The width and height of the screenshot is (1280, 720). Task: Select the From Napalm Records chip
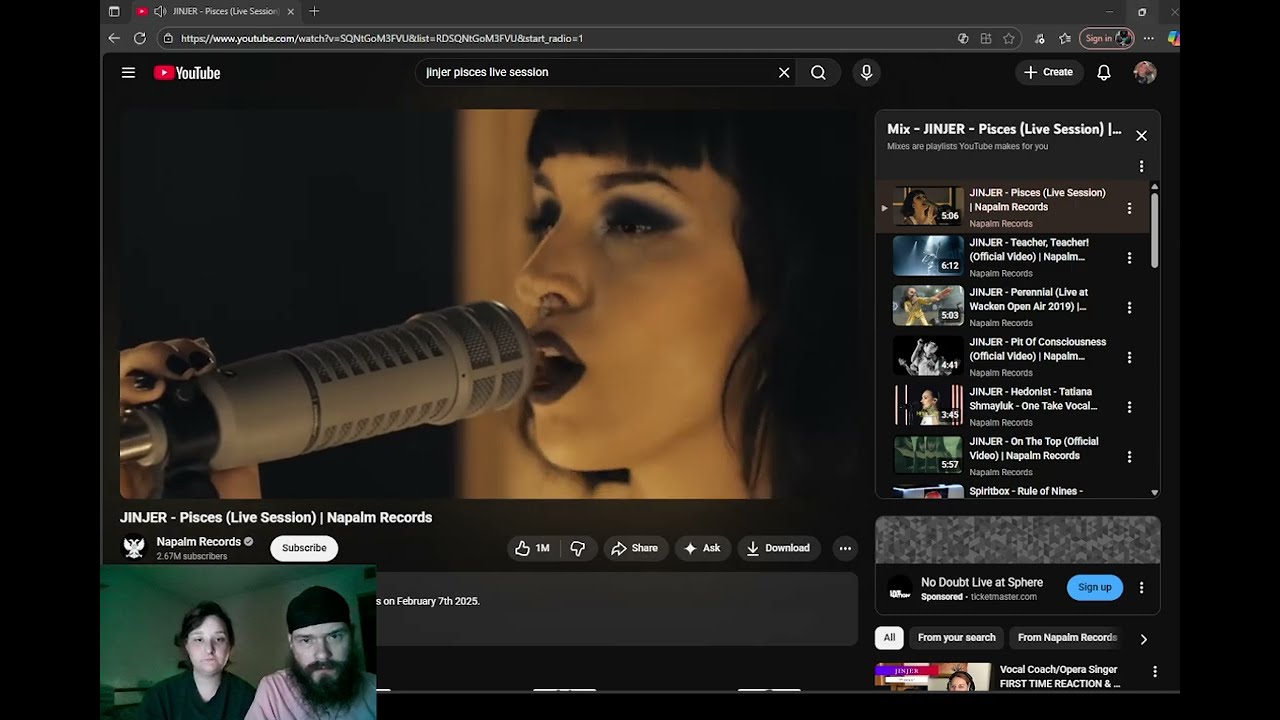pos(1067,638)
